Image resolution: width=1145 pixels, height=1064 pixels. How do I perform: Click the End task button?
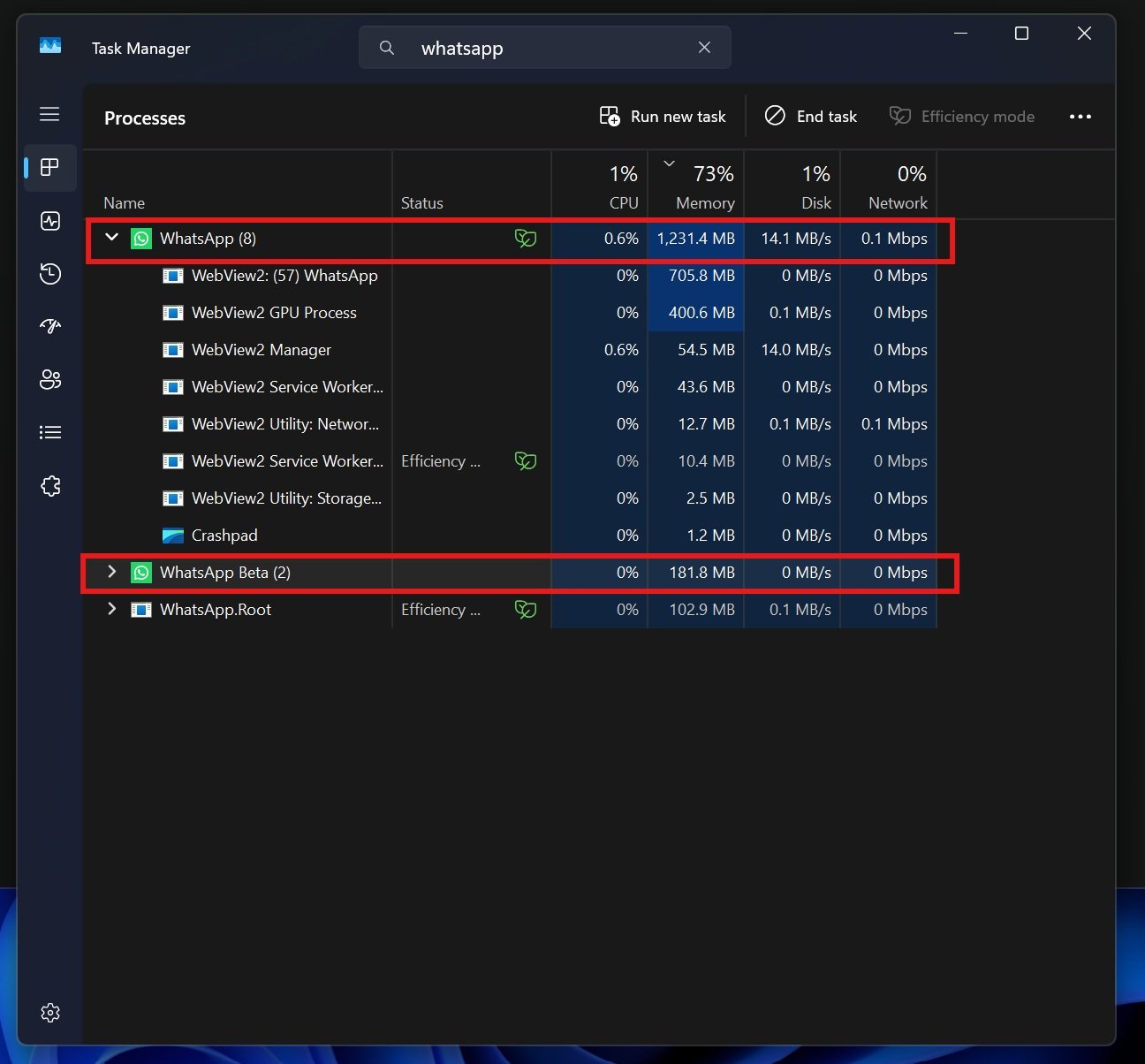[x=810, y=116]
